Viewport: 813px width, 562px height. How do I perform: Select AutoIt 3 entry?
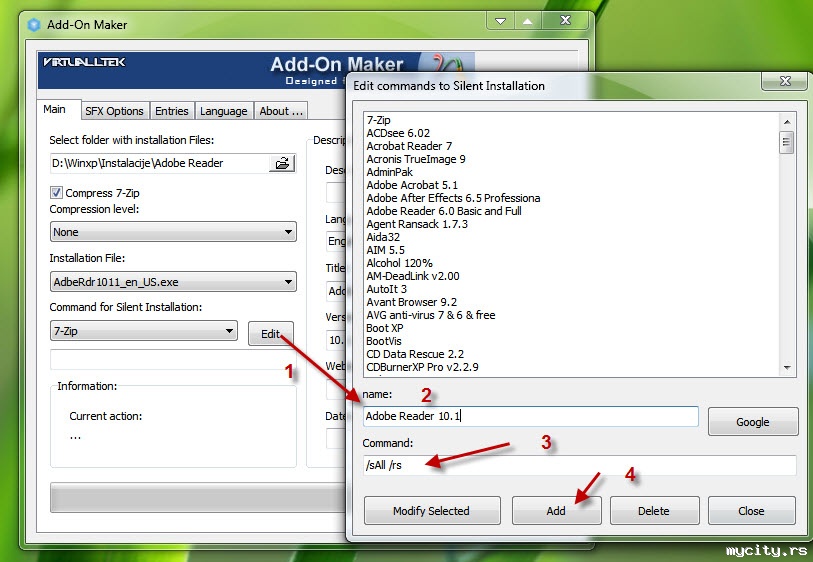(x=386, y=289)
